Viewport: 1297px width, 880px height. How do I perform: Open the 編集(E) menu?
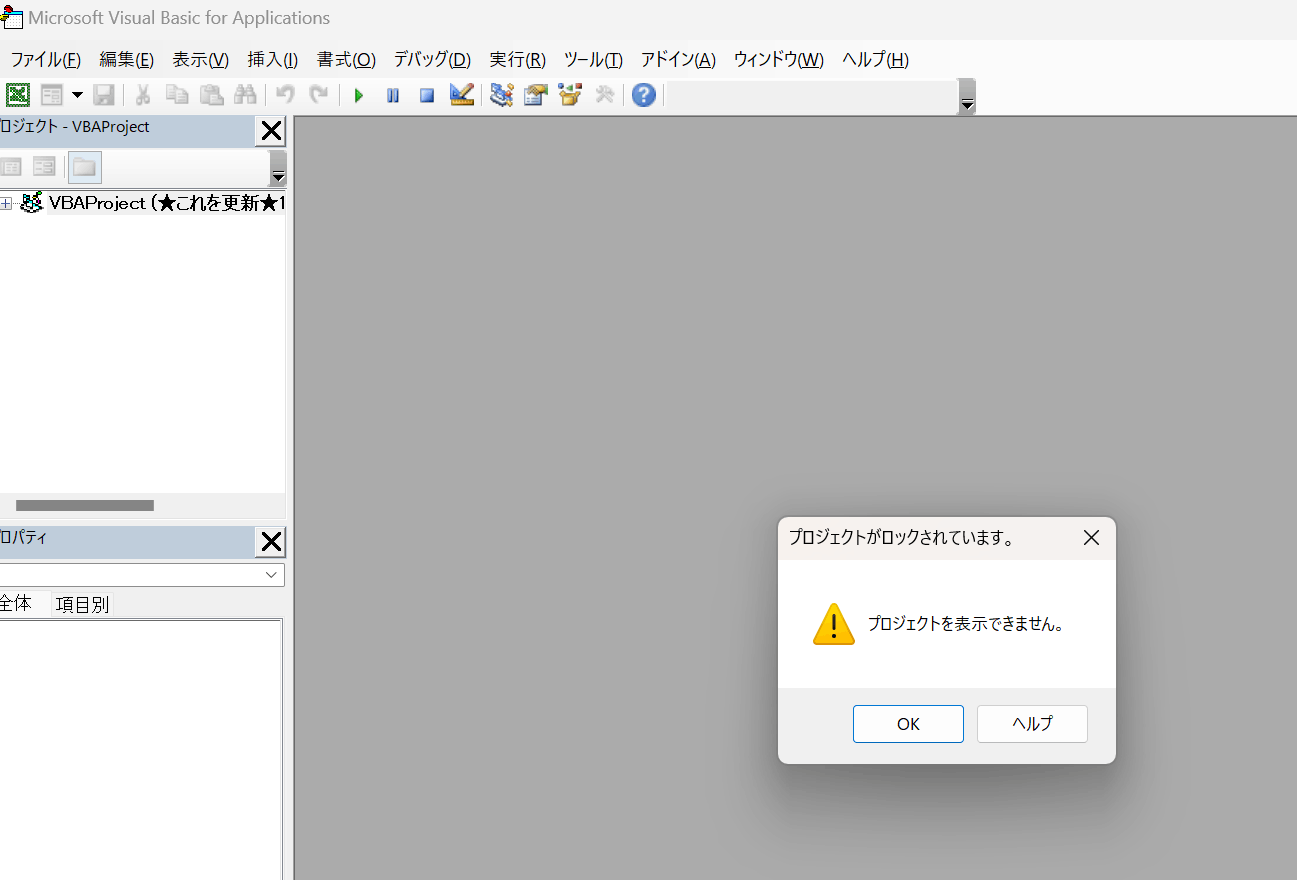pos(127,59)
